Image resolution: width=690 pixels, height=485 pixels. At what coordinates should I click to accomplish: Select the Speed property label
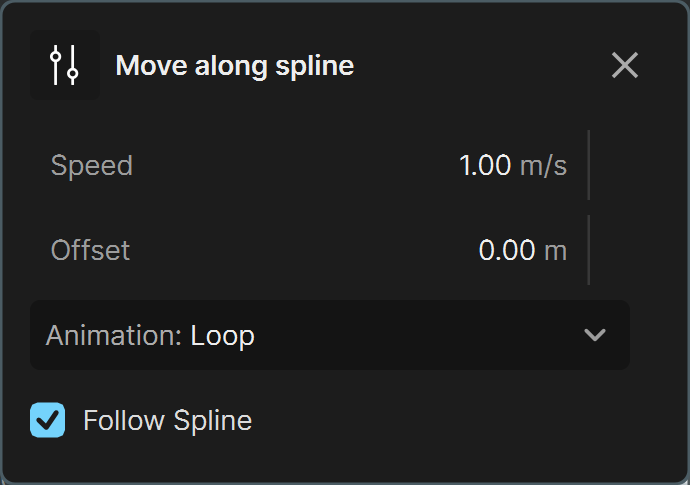click(92, 166)
